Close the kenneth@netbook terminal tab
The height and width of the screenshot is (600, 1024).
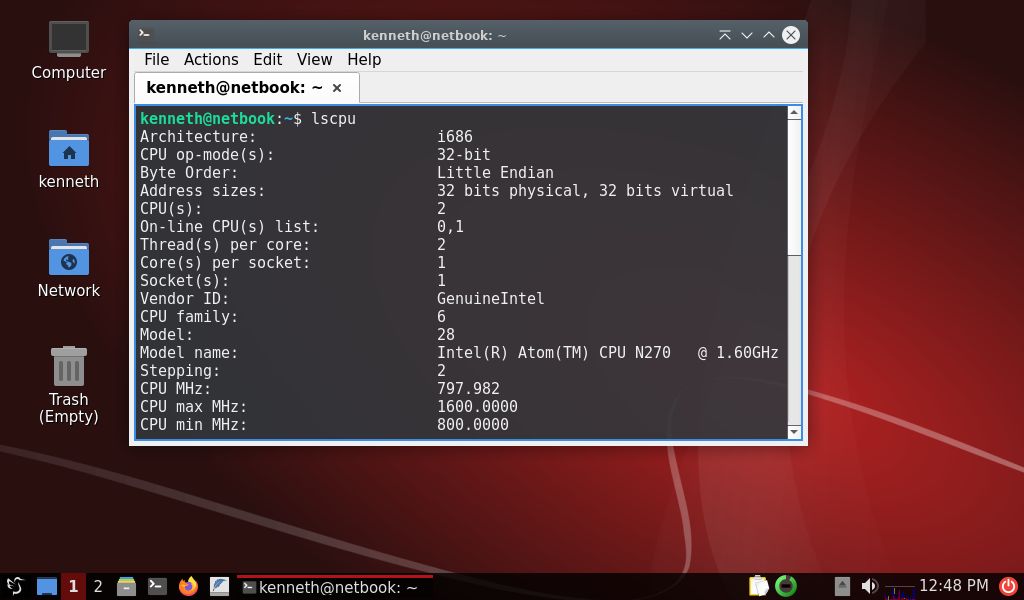click(337, 88)
